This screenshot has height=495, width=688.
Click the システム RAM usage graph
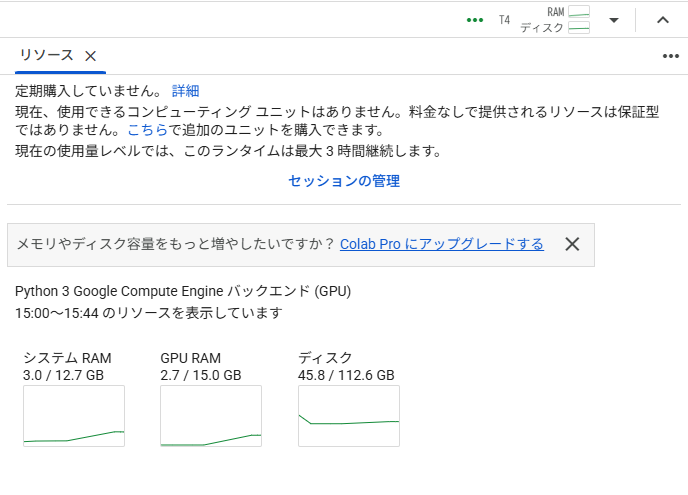coord(74,415)
